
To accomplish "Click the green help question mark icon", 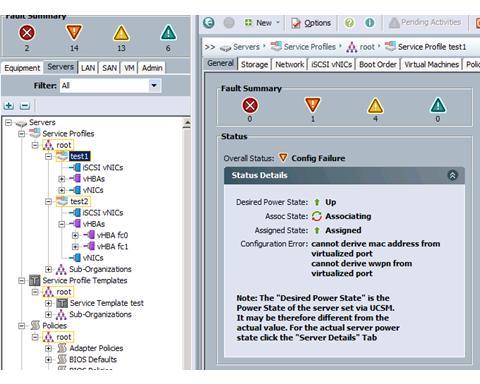I will [349, 23].
